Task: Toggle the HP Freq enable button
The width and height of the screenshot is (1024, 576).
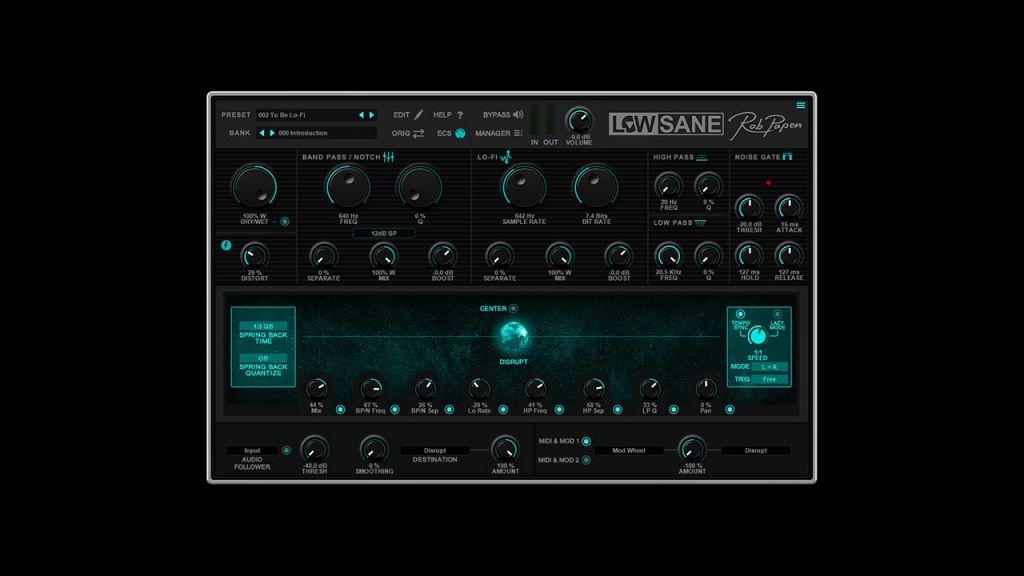Action: click(x=559, y=409)
